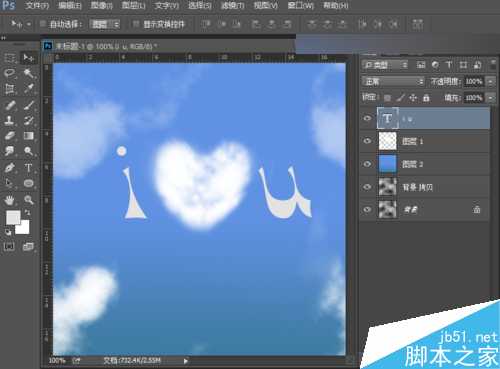Select the Pen tool
The height and width of the screenshot is (369, 500).
[x=10, y=167]
